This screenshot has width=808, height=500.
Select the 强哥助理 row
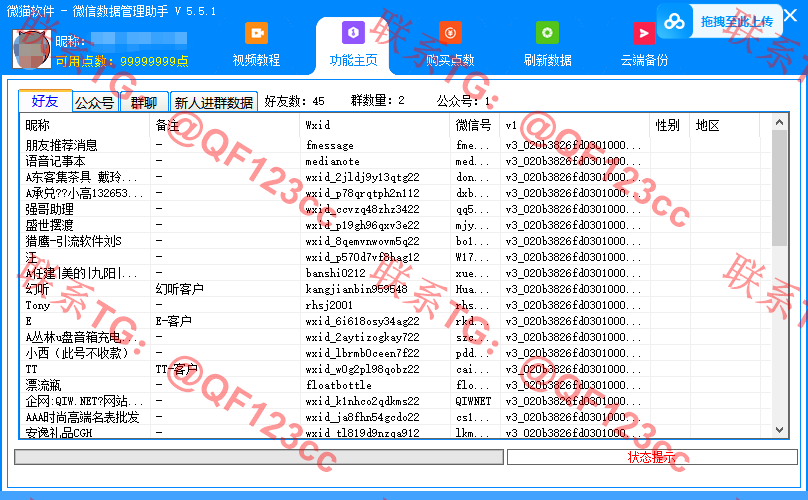coord(396,209)
